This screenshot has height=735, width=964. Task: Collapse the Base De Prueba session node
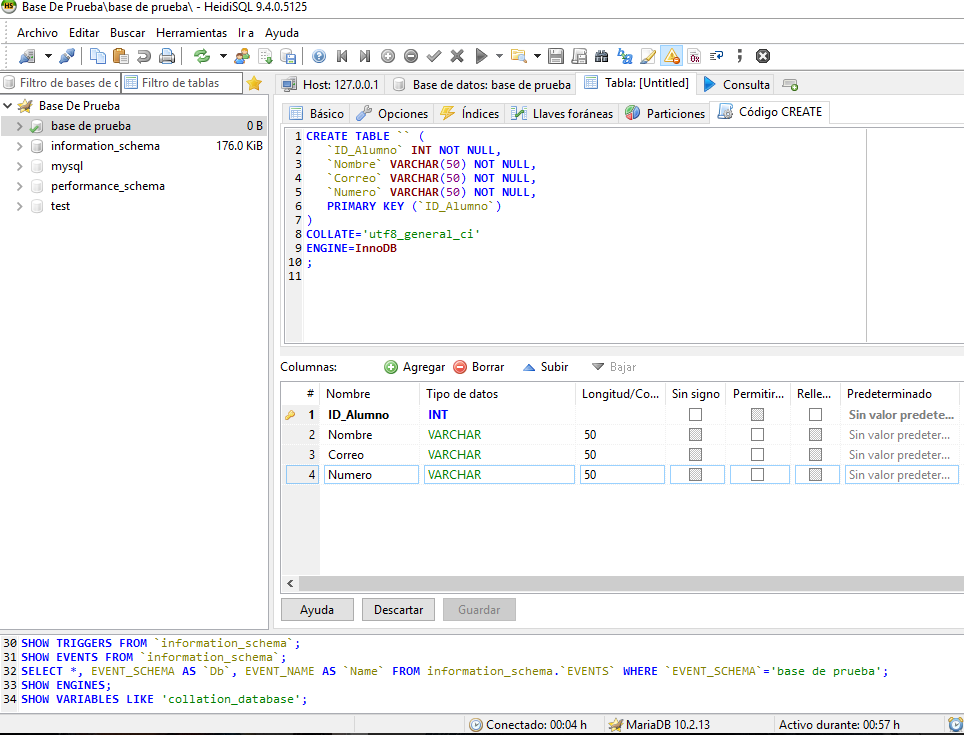8,106
